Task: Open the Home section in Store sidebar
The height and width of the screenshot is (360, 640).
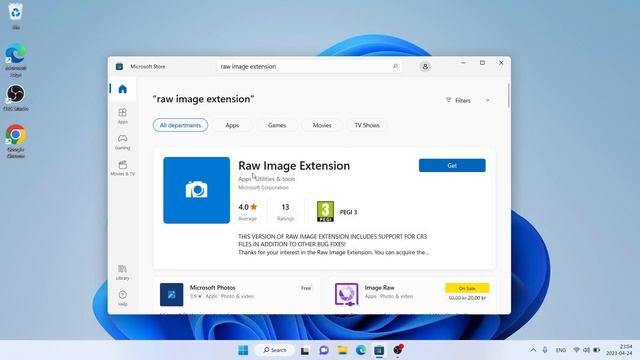Action: (122, 89)
